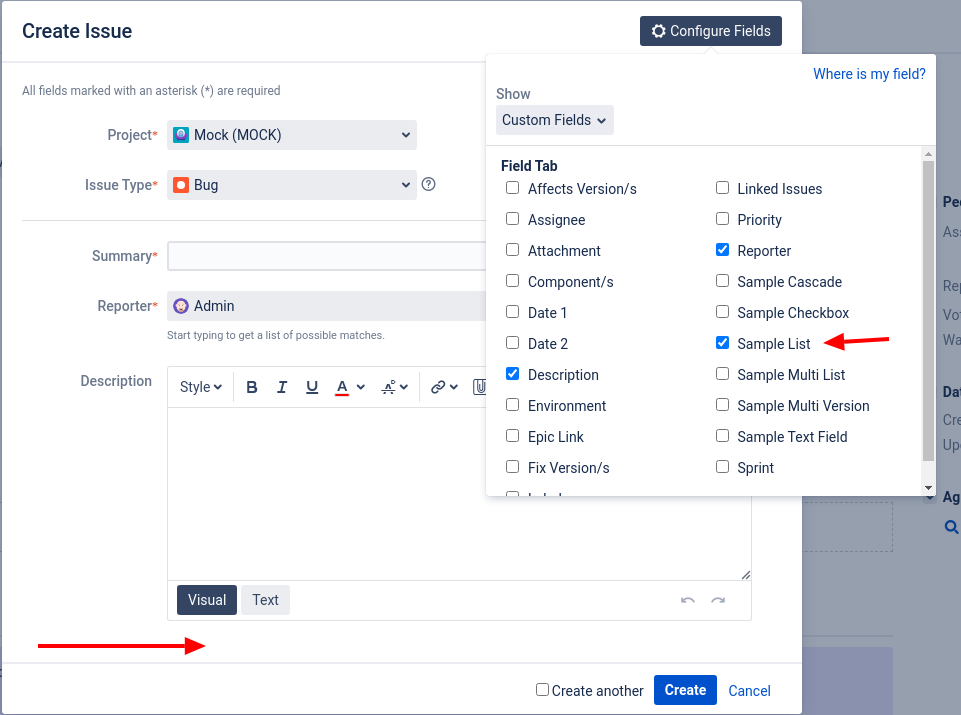Open the Issue Type dropdown

[x=292, y=185]
